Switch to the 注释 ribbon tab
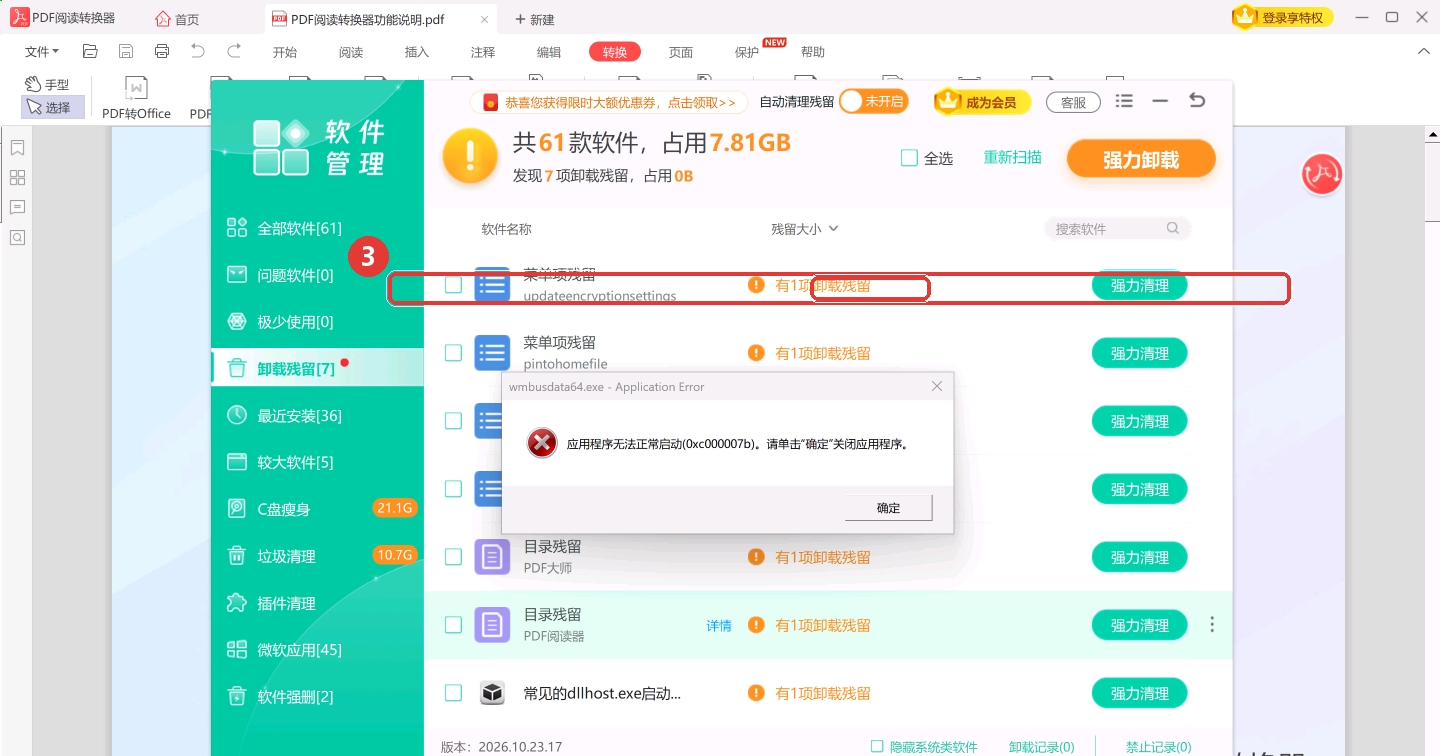This screenshot has height=756, width=1440. pyautogui.click(x=483, y=52)
